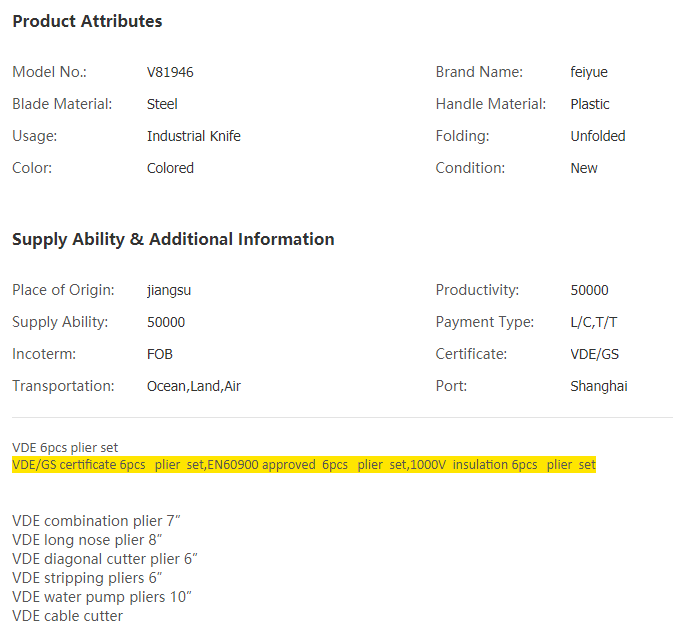Click the Supply Ability & Additional Information heading
This screenshot has height=635, width=673.
173,239
